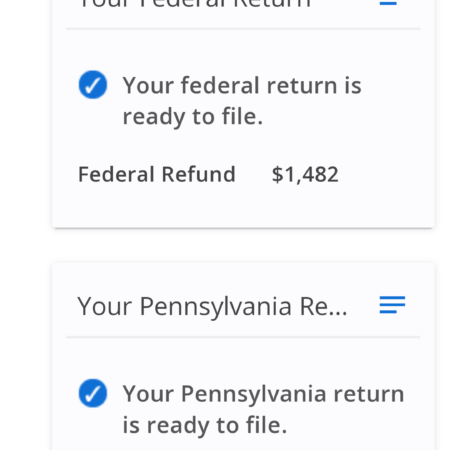Click the $1,482 refund amount
This screenshot has height=450, width=450.
pyautogui.click(x=305, y=174)
